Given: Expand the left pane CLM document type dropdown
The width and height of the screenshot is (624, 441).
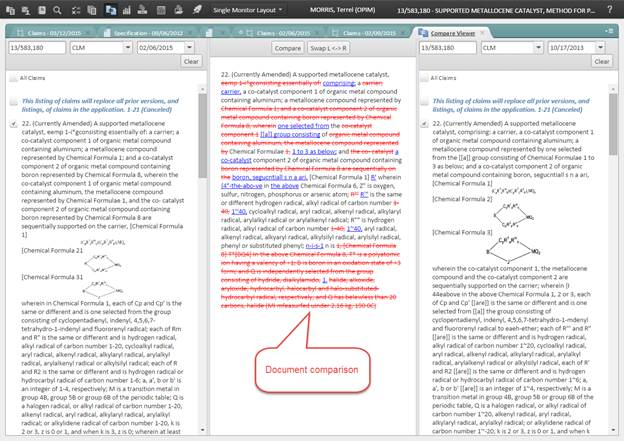Looking at the screenshot, I should pyautogui.click(x=127, y=47).
